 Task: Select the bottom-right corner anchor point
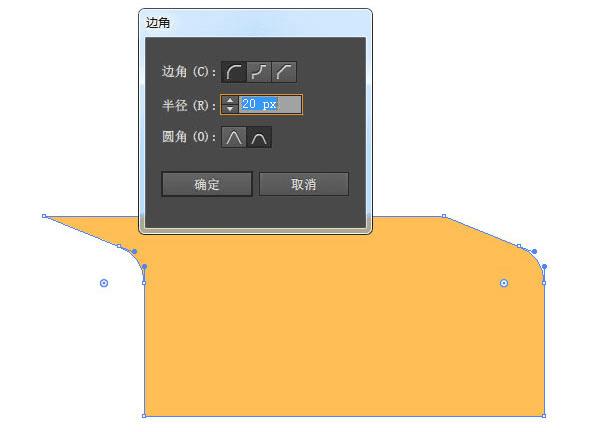544,416
